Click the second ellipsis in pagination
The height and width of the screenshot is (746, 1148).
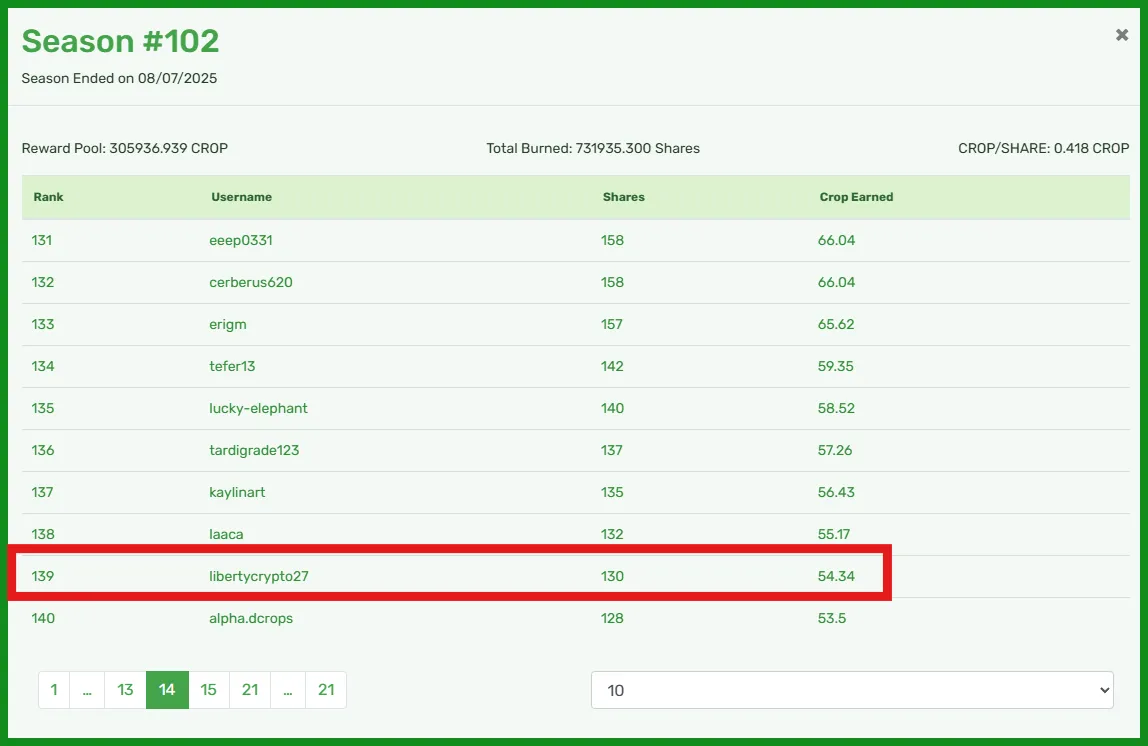[288, 690]
